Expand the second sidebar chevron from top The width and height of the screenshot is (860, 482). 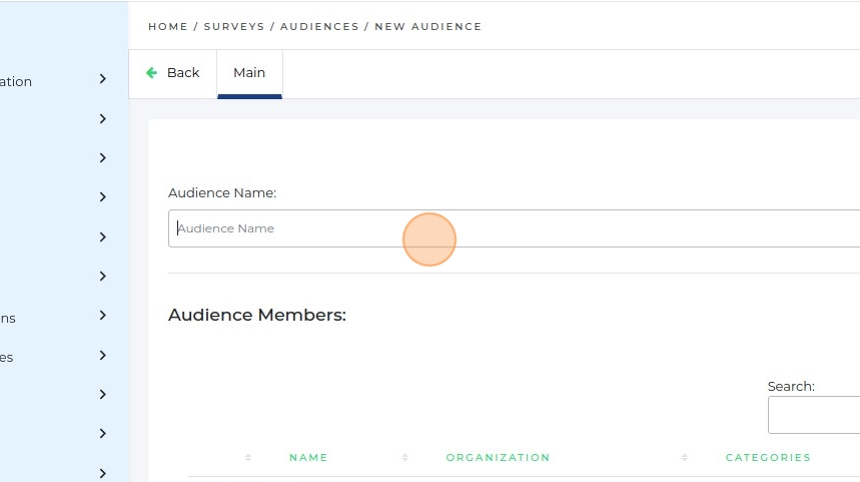(x=103, y=119)
